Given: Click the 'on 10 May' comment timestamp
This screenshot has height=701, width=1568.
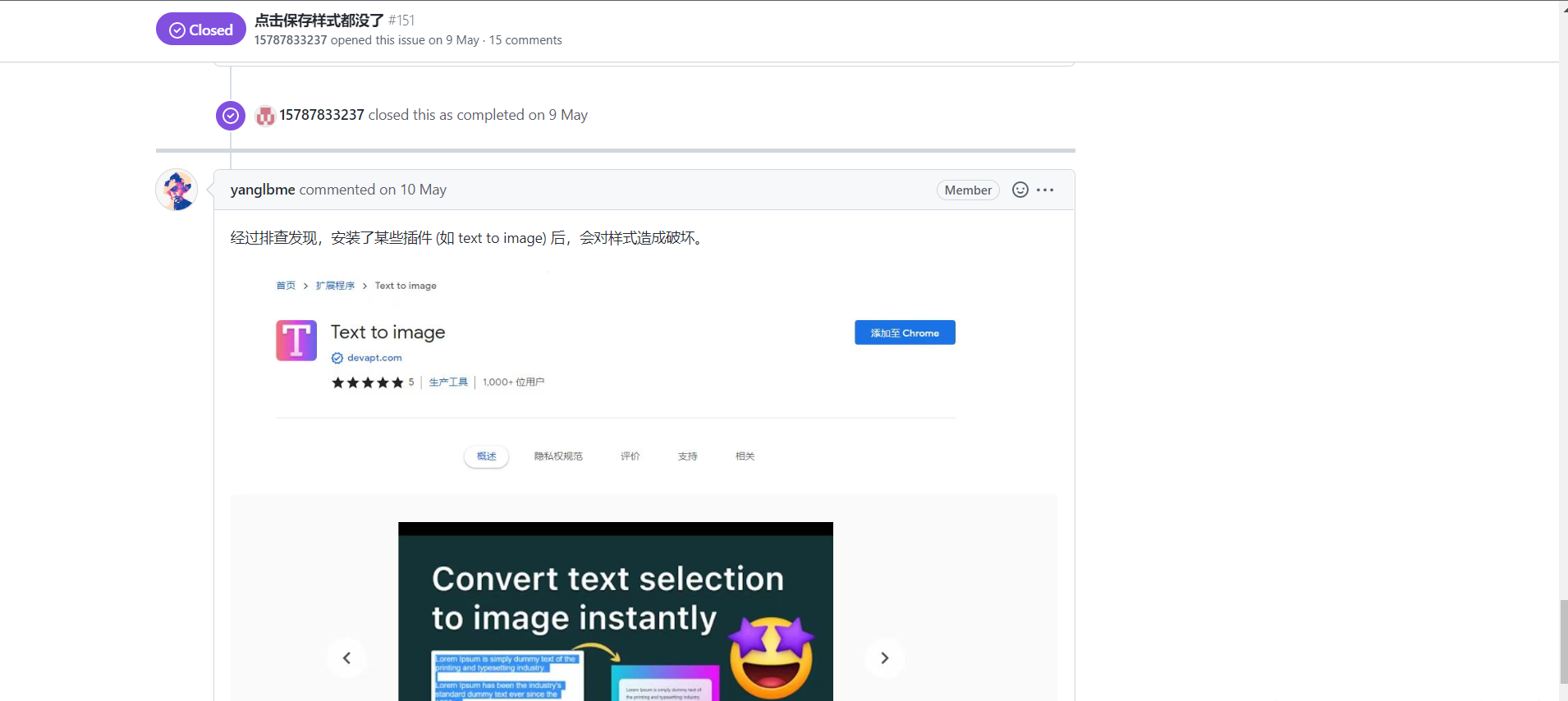Looking at the screenshot, I should pos(413,190).
